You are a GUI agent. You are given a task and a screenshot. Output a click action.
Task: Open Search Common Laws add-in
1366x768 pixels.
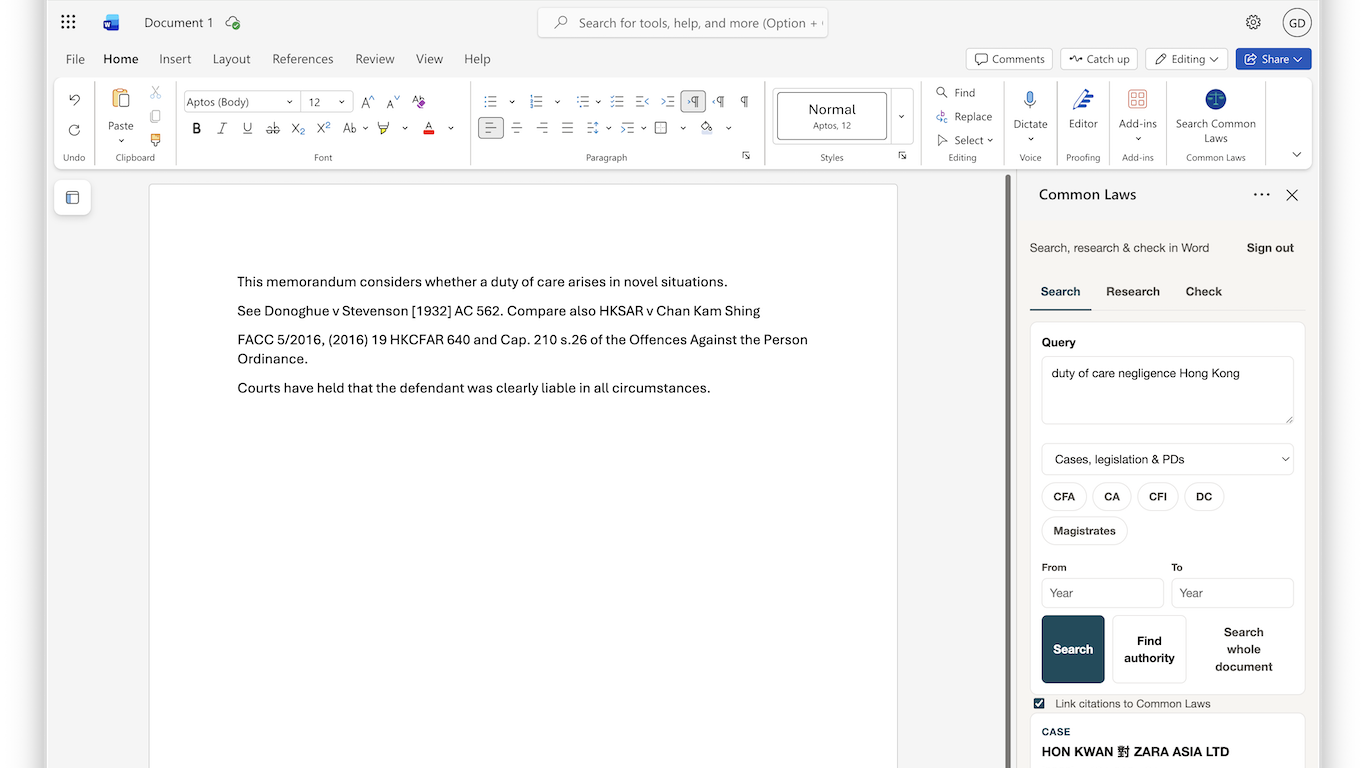coord(1216,116)
